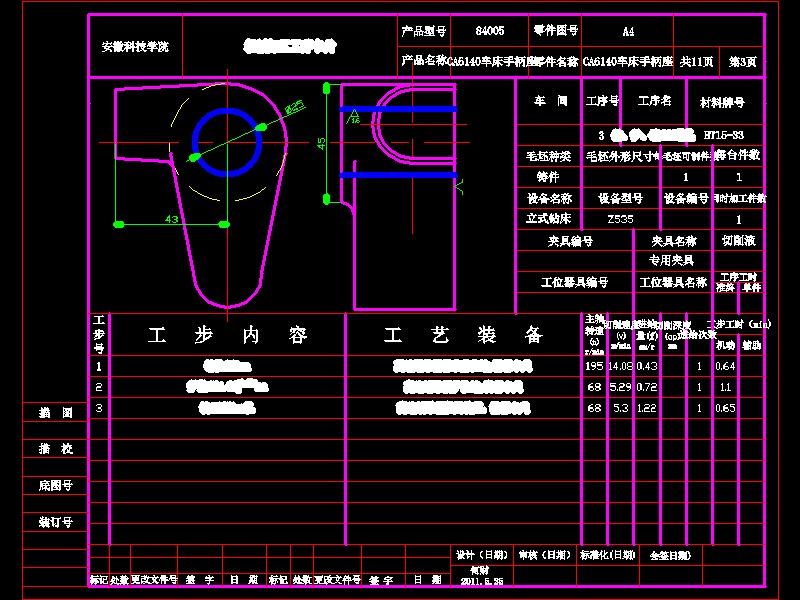Viewport: 800px width, 600px height.
Task: Select the blue circle in the part view
Action: (227, 142)
